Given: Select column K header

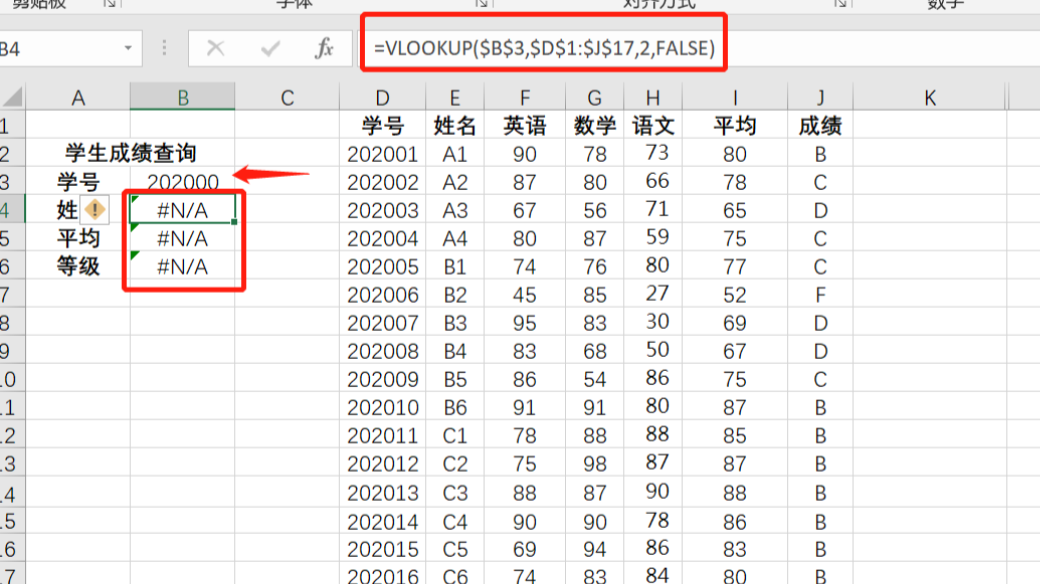Looking at the screenshot, I should tap(930, 98).
